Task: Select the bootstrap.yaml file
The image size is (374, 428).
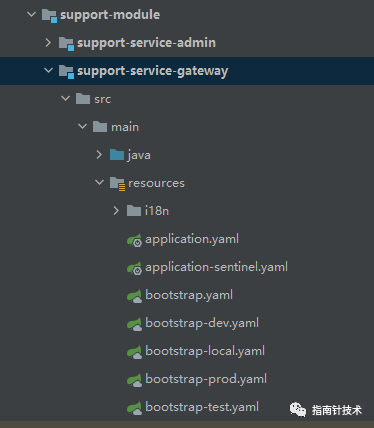Action: coord(189,295)
